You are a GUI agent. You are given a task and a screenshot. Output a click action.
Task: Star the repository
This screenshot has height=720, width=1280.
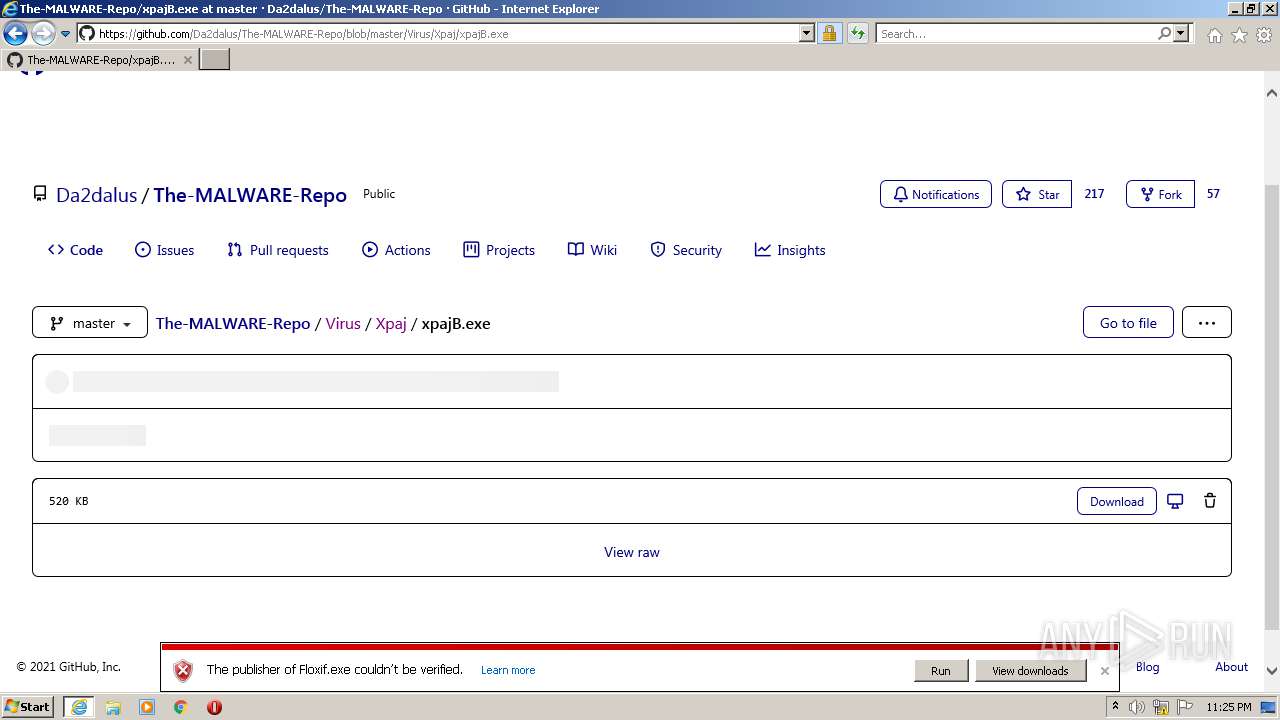pyautogui.click(x=1037, y=194)
